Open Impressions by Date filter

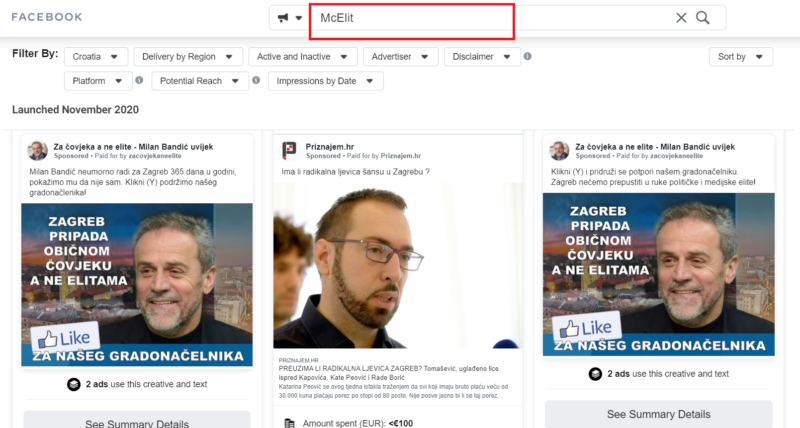(x=326, y=81)
